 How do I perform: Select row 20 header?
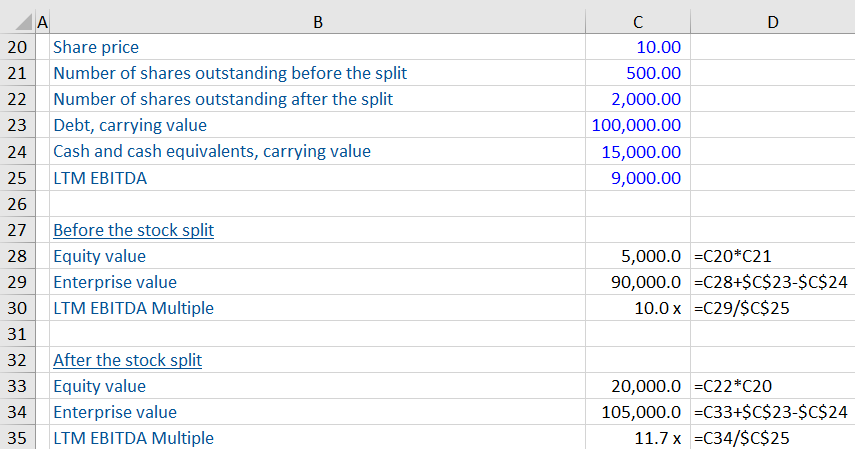click(x=16, y=47)
